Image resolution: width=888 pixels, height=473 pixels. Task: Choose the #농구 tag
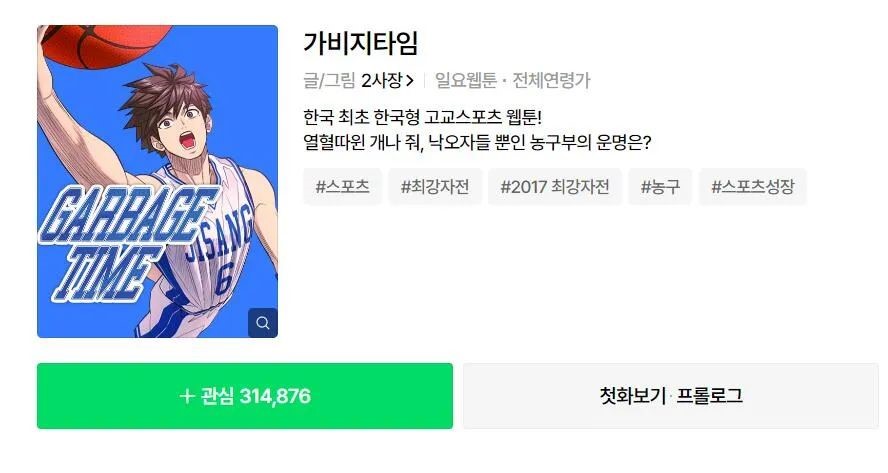[660, 186]
